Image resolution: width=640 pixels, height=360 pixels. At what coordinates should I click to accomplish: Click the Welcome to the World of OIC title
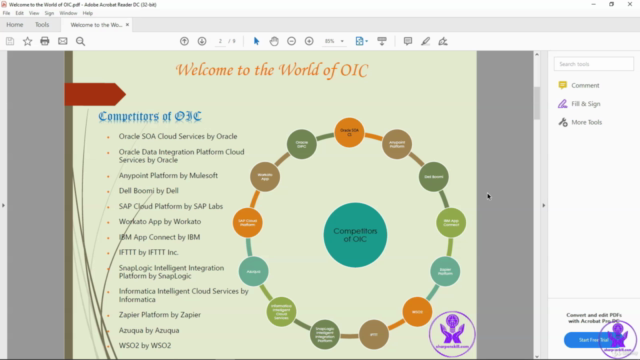tap(272, 70)
